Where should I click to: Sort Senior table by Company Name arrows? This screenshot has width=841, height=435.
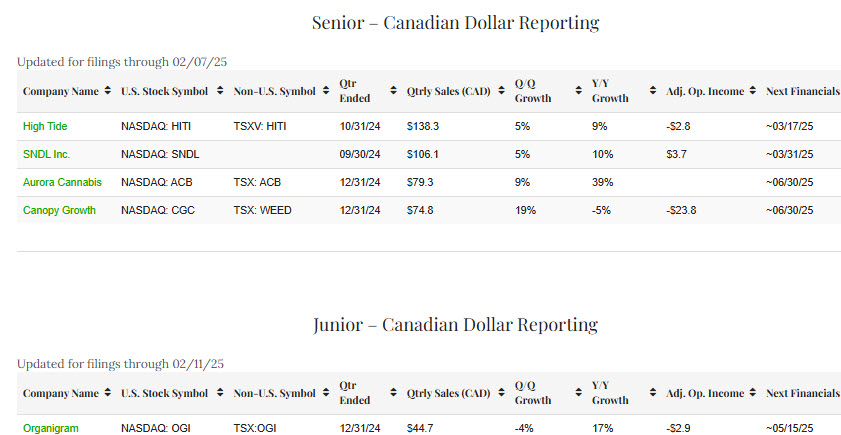click(107, 91)
